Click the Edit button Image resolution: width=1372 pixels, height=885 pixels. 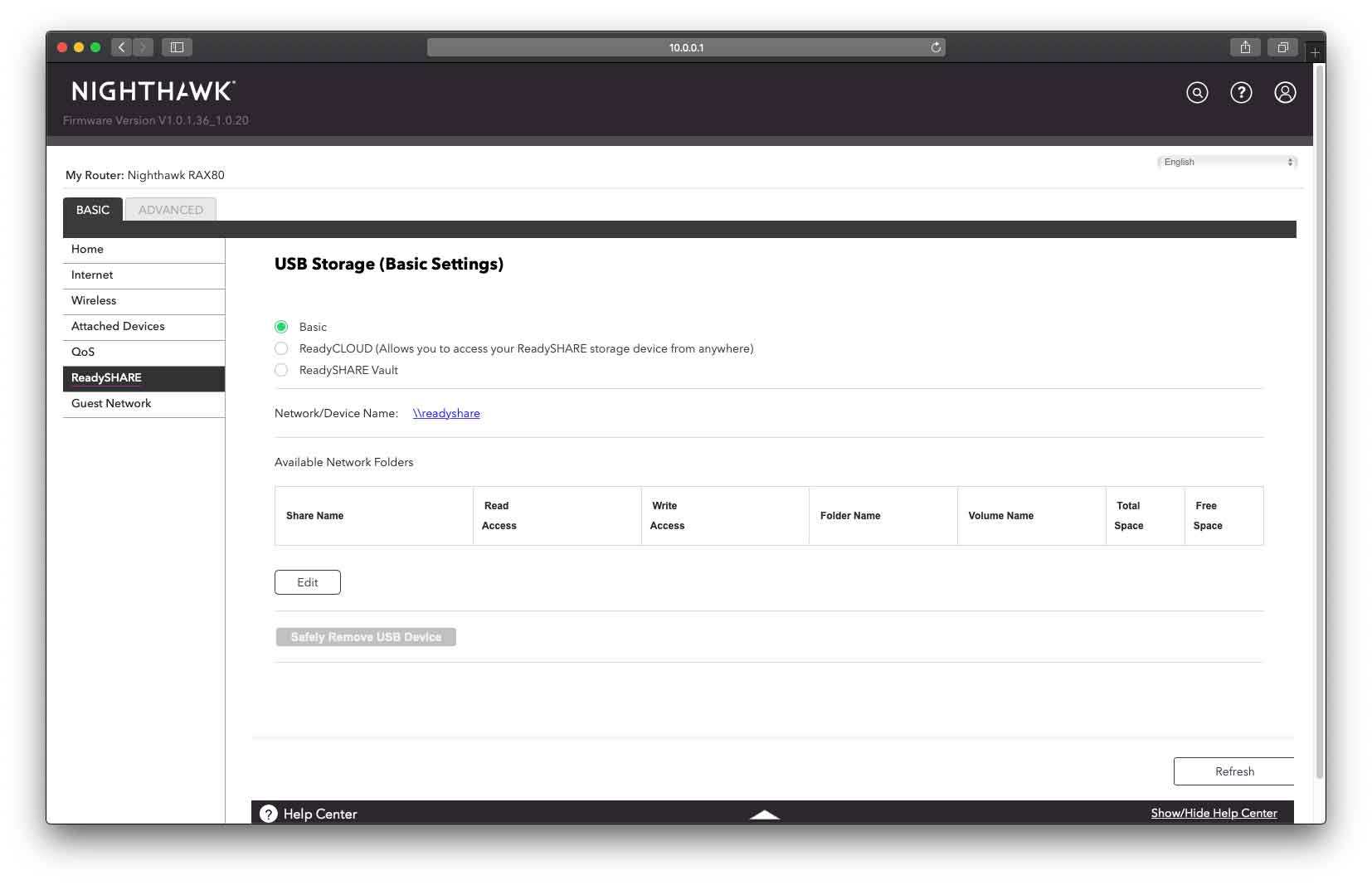[x=308, y=582]
